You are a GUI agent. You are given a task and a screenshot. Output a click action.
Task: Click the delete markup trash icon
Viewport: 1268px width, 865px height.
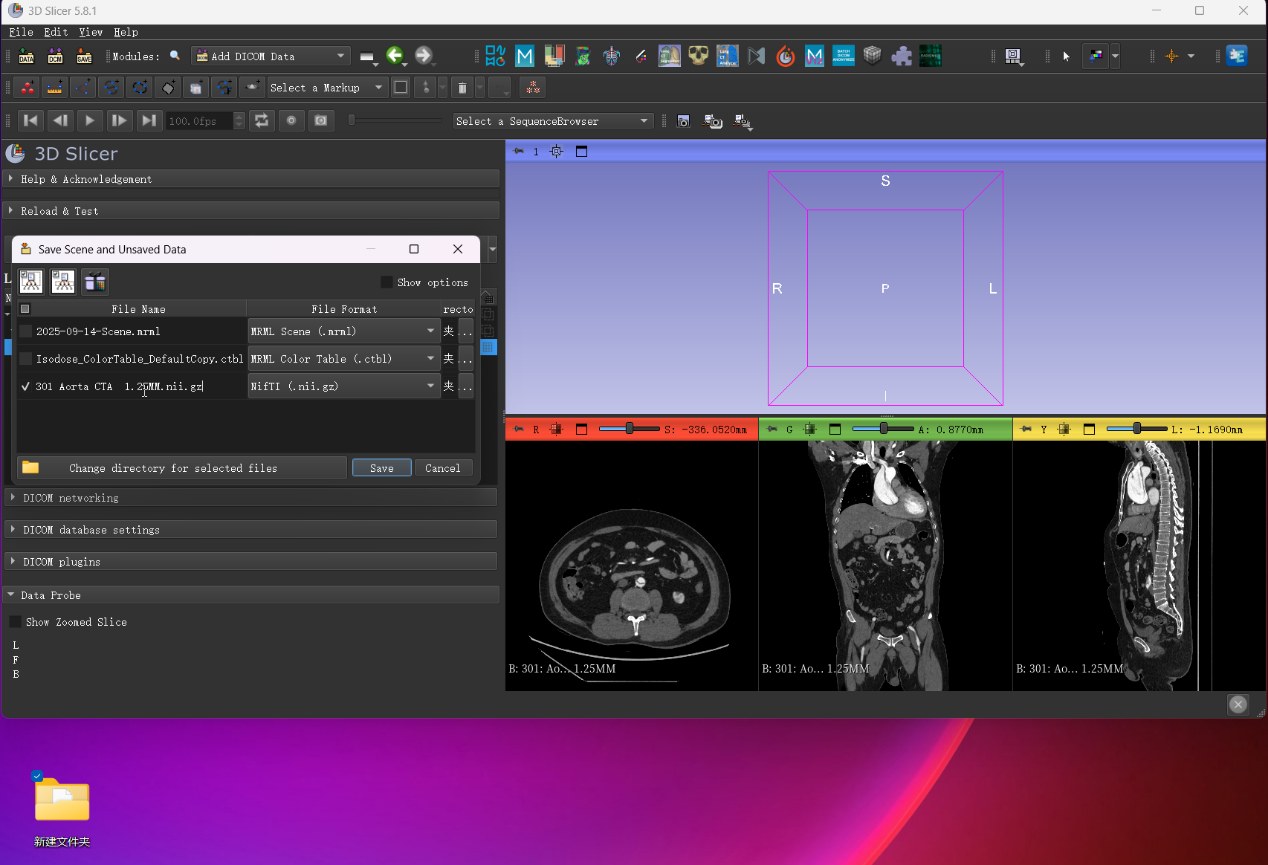tap(462, 88)
